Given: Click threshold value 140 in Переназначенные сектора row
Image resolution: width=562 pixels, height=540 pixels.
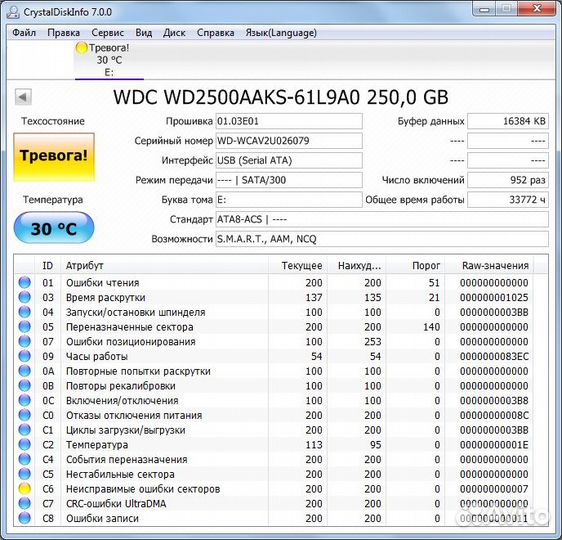Looking at the screenshot, I should click(431, 327).
